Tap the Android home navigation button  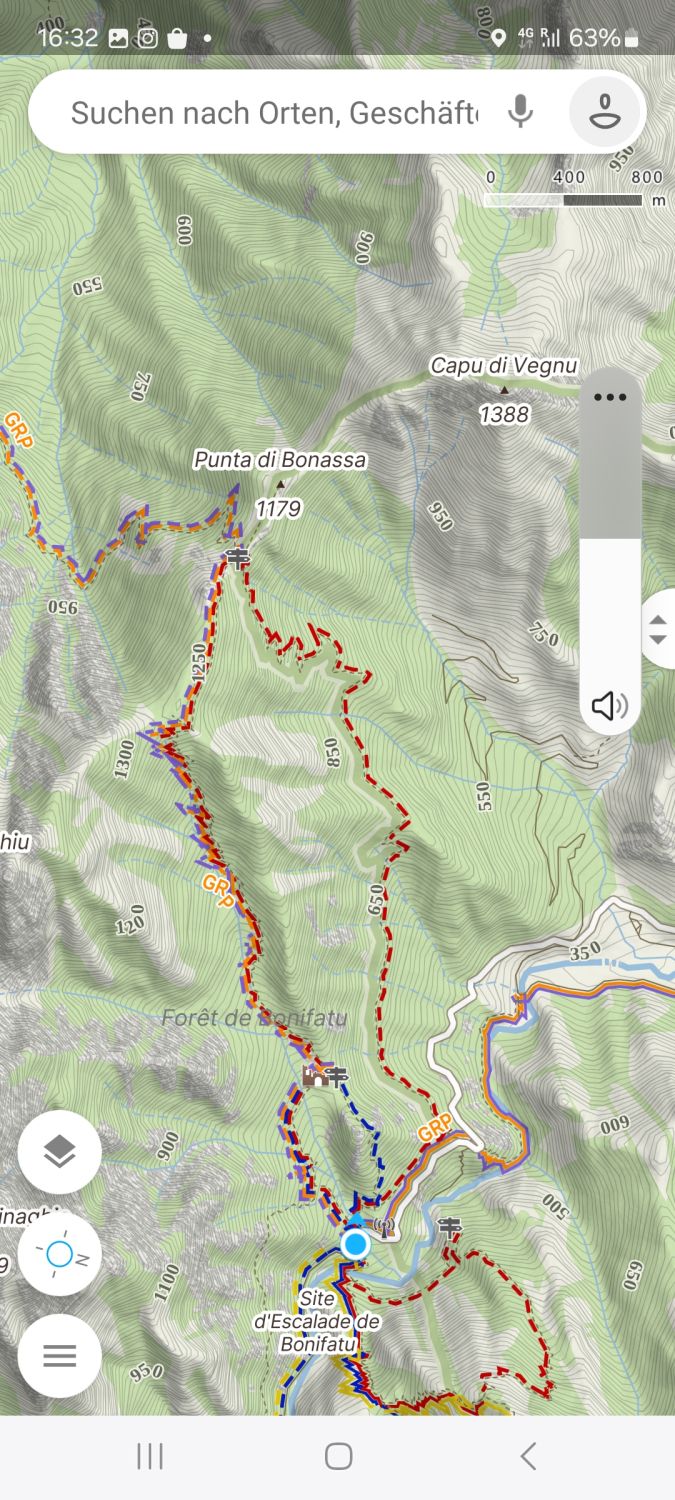tap(338, 1456)
